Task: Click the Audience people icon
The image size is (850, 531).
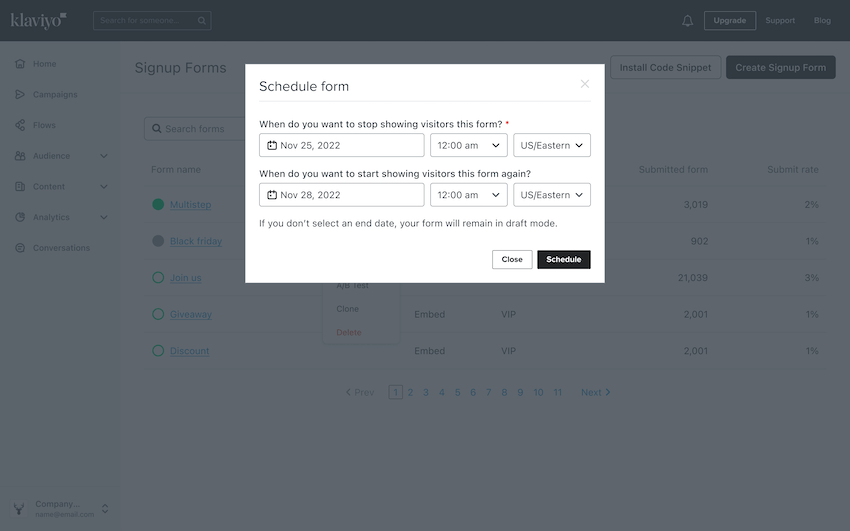Action: (x=20, y=156)
